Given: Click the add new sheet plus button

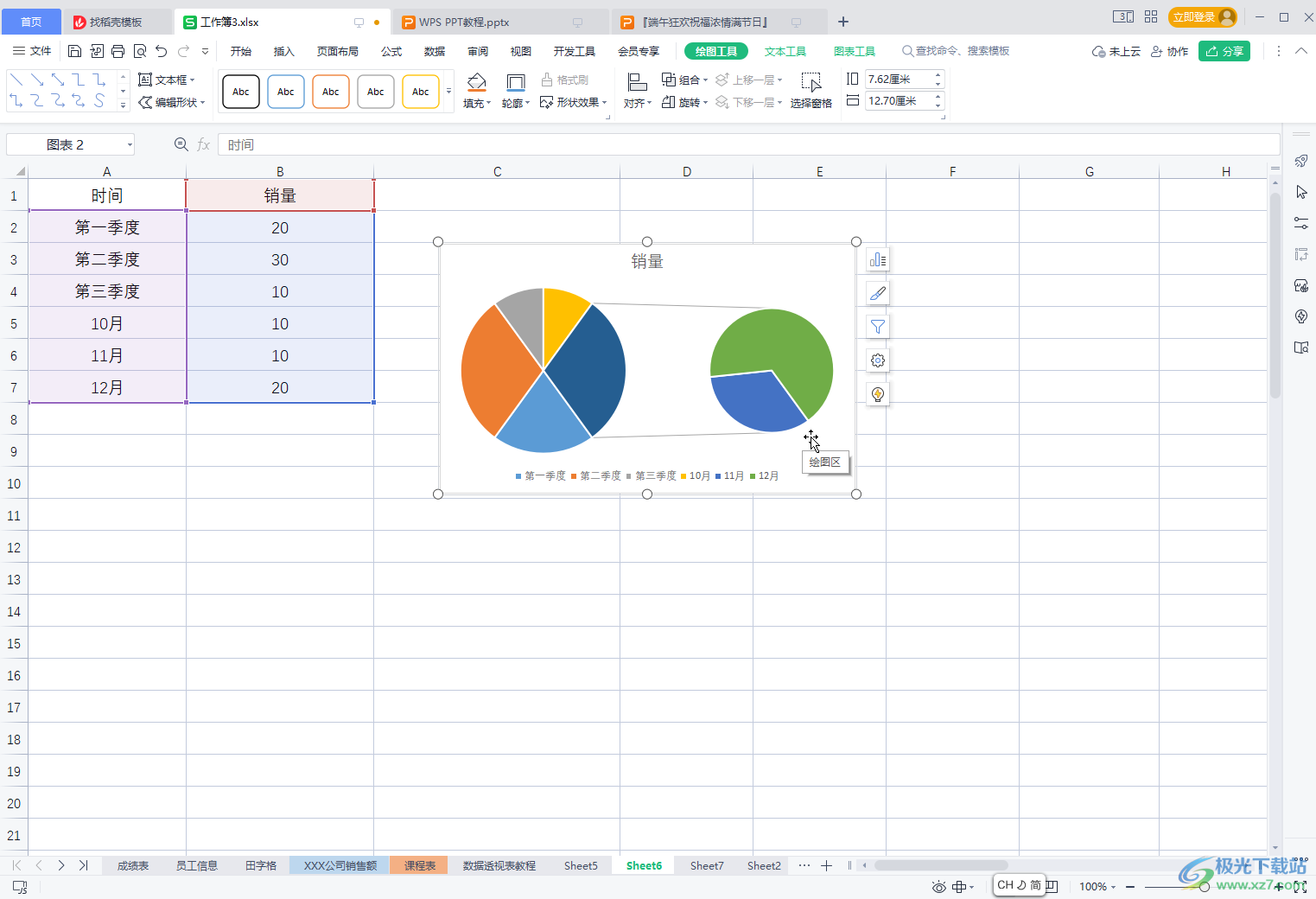Looking at the screenshot, I should click(x=826, y=865).
